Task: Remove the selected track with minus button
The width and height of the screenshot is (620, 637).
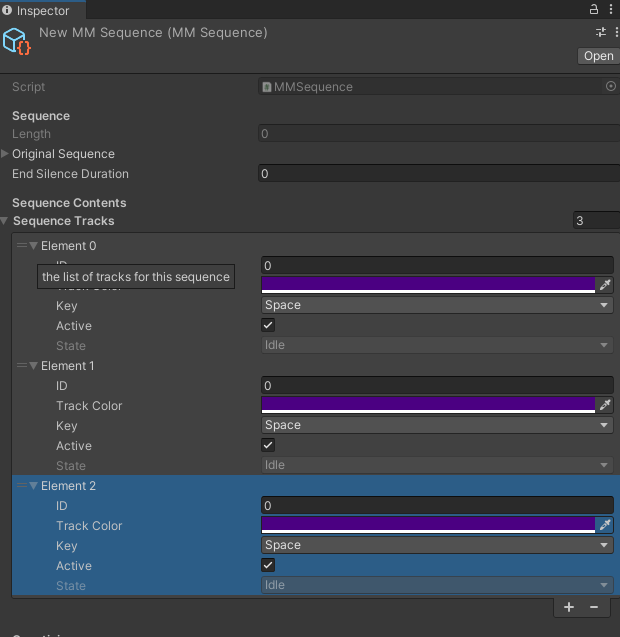Action: click(594, 607)
